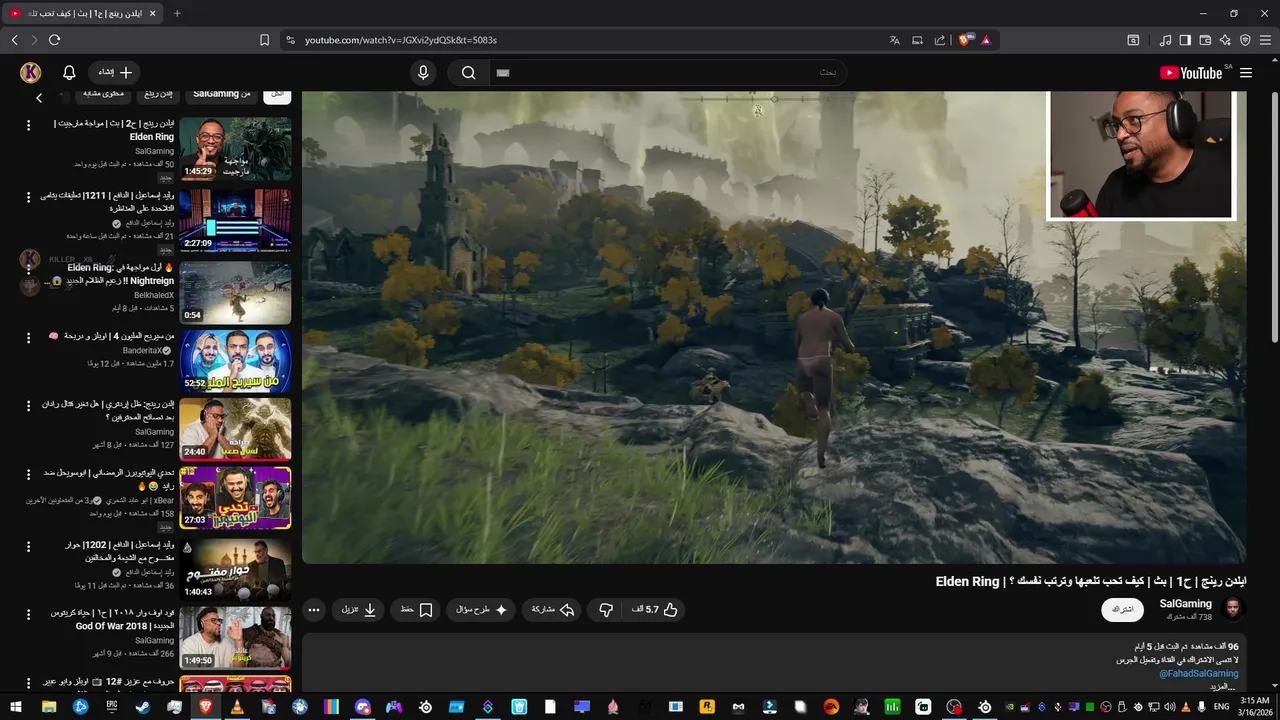Bookmark this page in the address bar
Screen dimensions: 1280x720
(x=264, y=40)
